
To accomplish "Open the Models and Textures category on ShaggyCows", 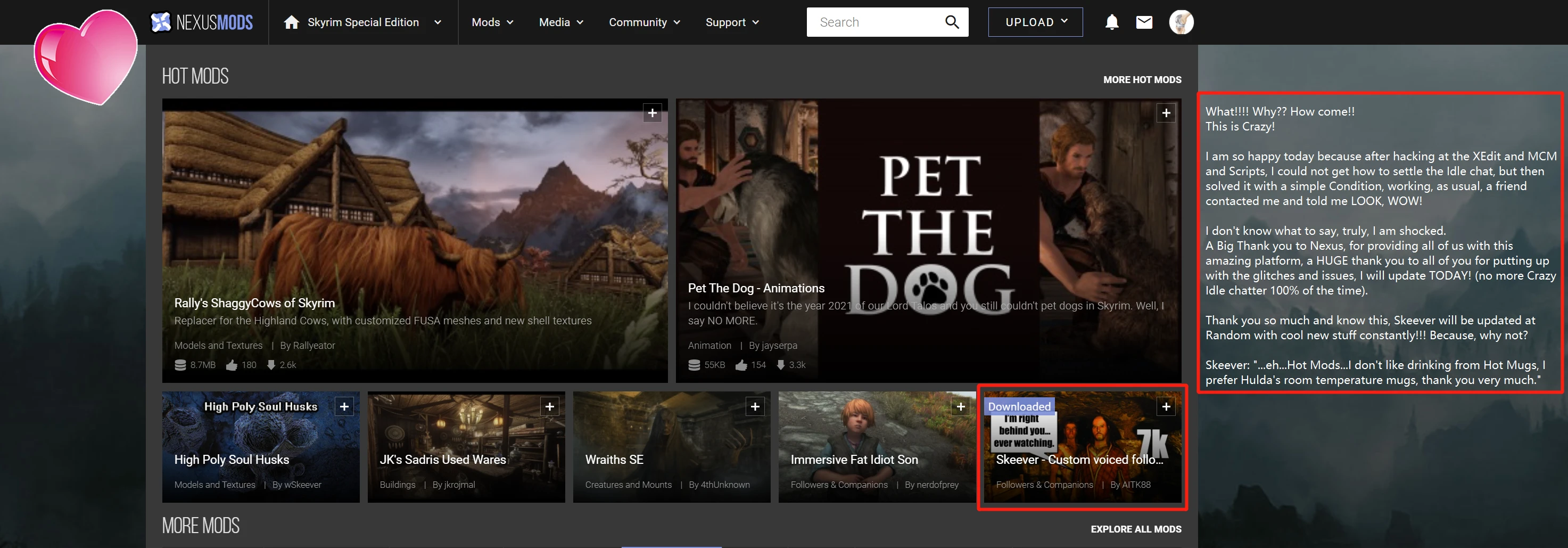I will (x=219, y=345).
